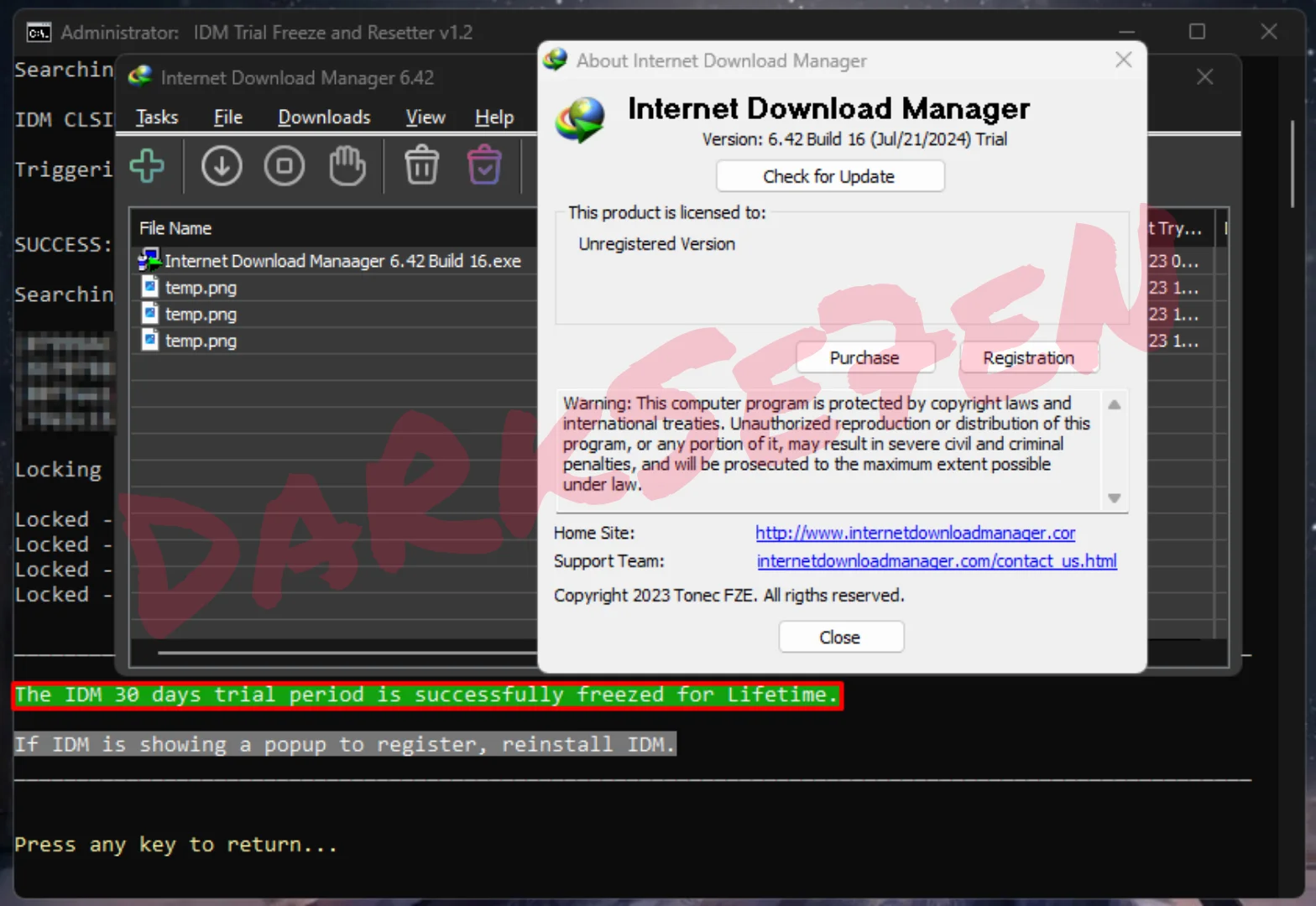Click the Stop download square icon

285,165
